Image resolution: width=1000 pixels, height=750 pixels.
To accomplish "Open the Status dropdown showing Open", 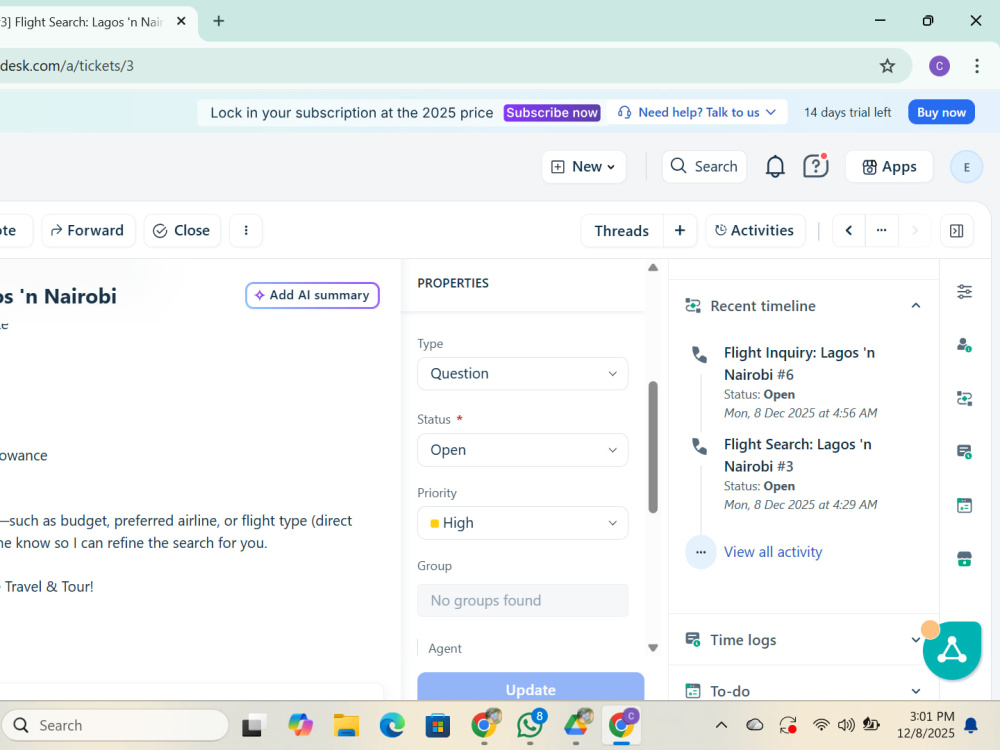I will click(x=523, y=450).
